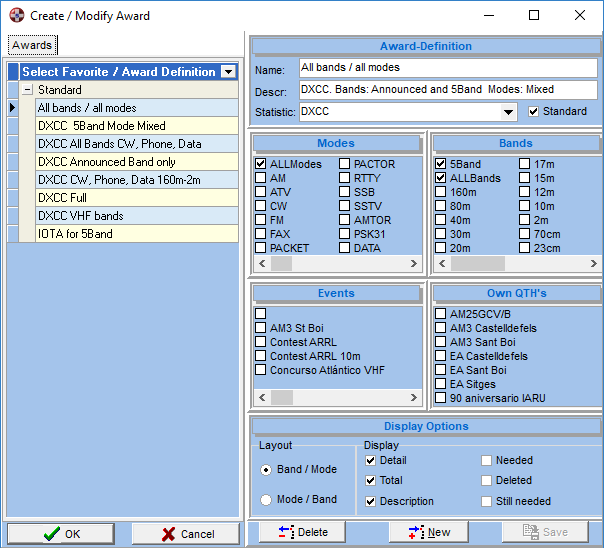Check the PACTOR mode box
The image size is (604, 548).
(345, 164)
